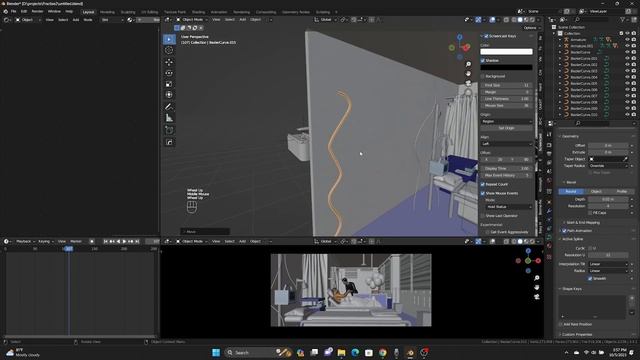
Task: Toggle the Repeat Count checkbox
Action: point(483,184)
